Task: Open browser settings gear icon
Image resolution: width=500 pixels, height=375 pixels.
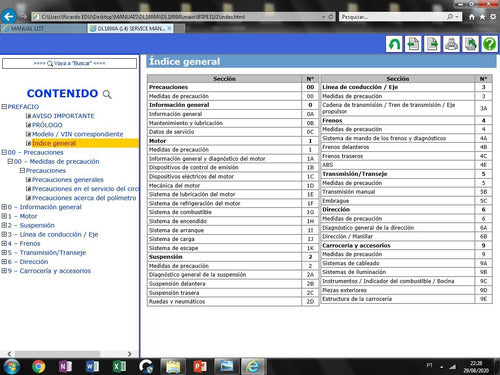Action: [x=493, y=17]
